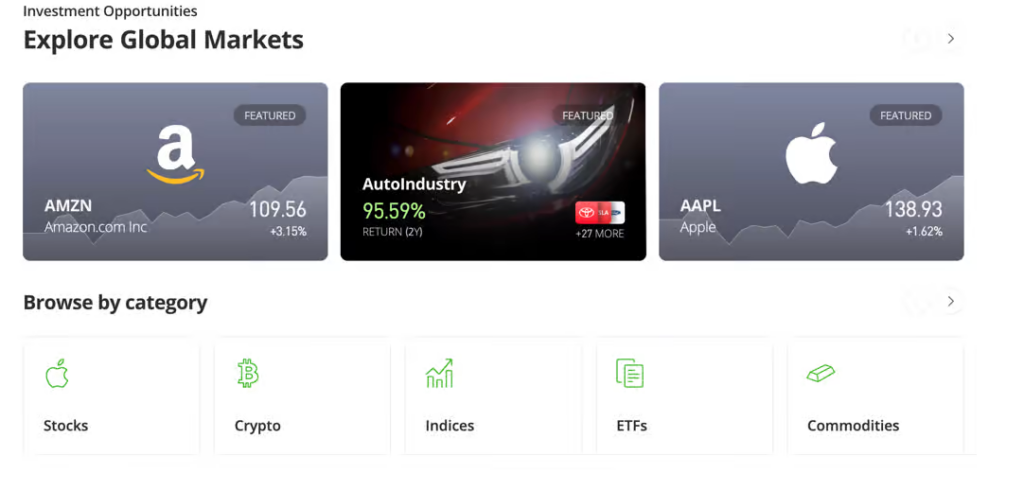This screenshot has height=491, width=1024.
Task: Open the AutoIndustry portfolio title
Action: pyautogui.click(x=414, y=184)
